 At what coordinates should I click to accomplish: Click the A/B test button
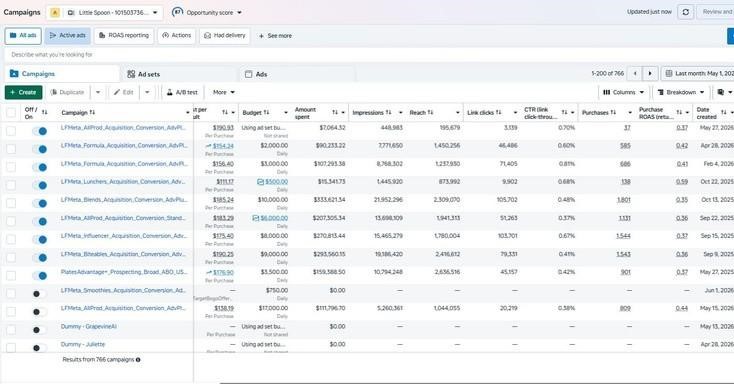pyautogui.click(x=183, y=92)
